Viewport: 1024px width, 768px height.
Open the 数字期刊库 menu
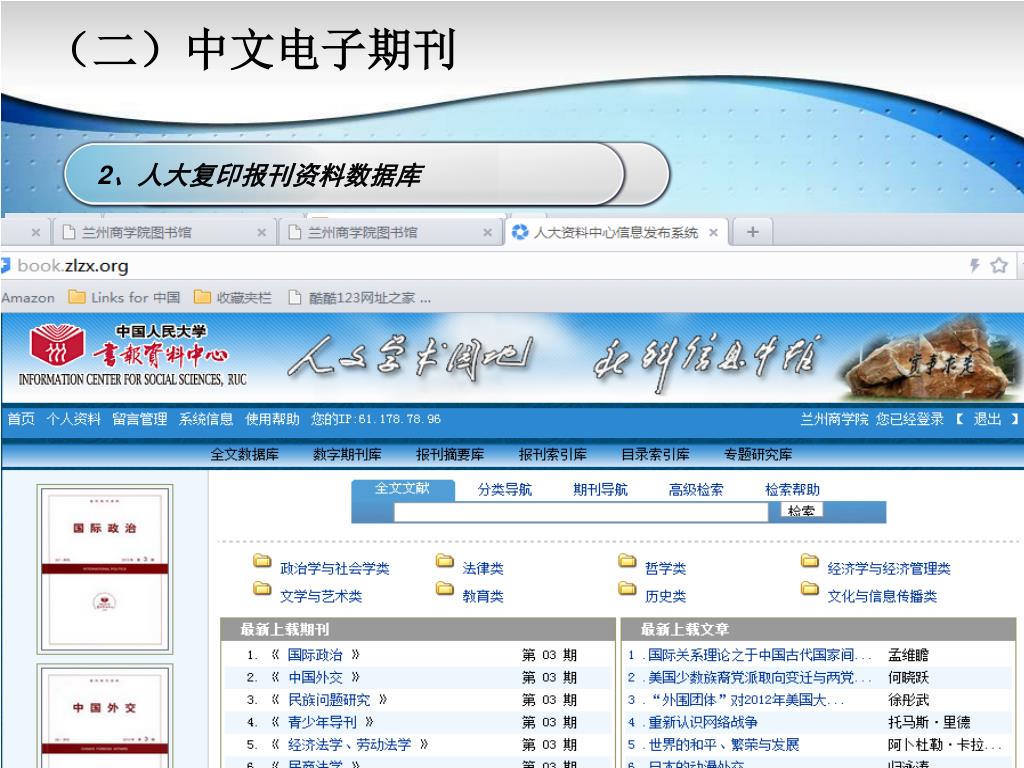(x=347, y=455)
